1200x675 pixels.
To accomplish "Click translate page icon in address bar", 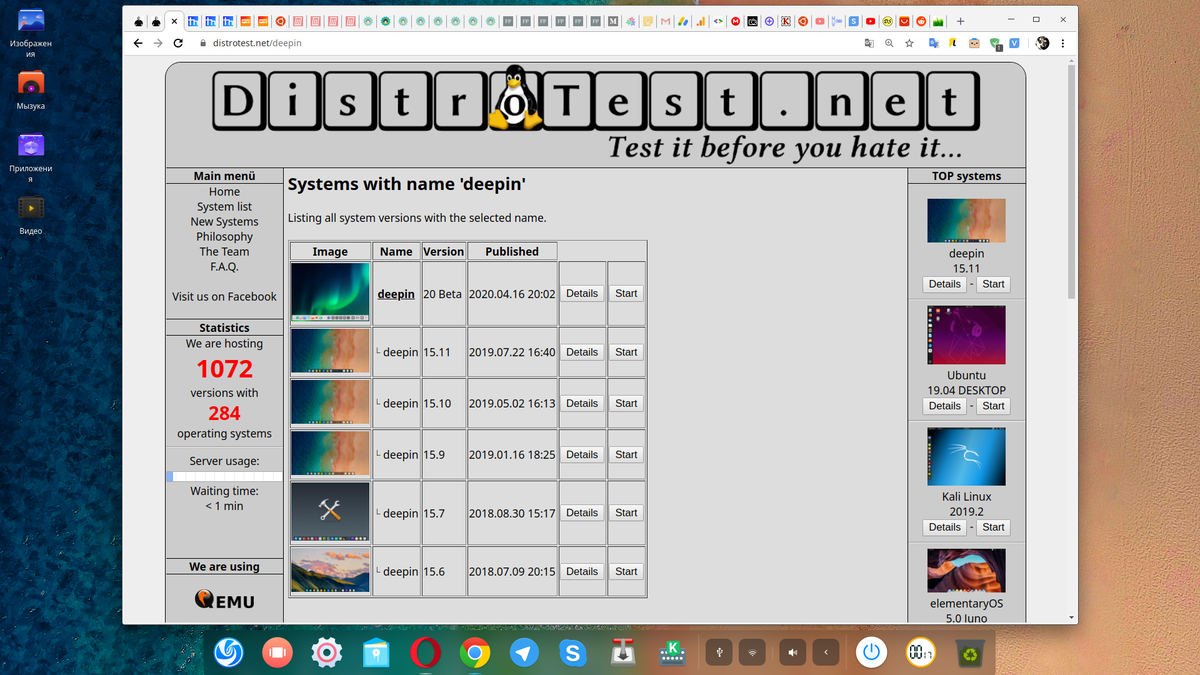I will 869,43.
